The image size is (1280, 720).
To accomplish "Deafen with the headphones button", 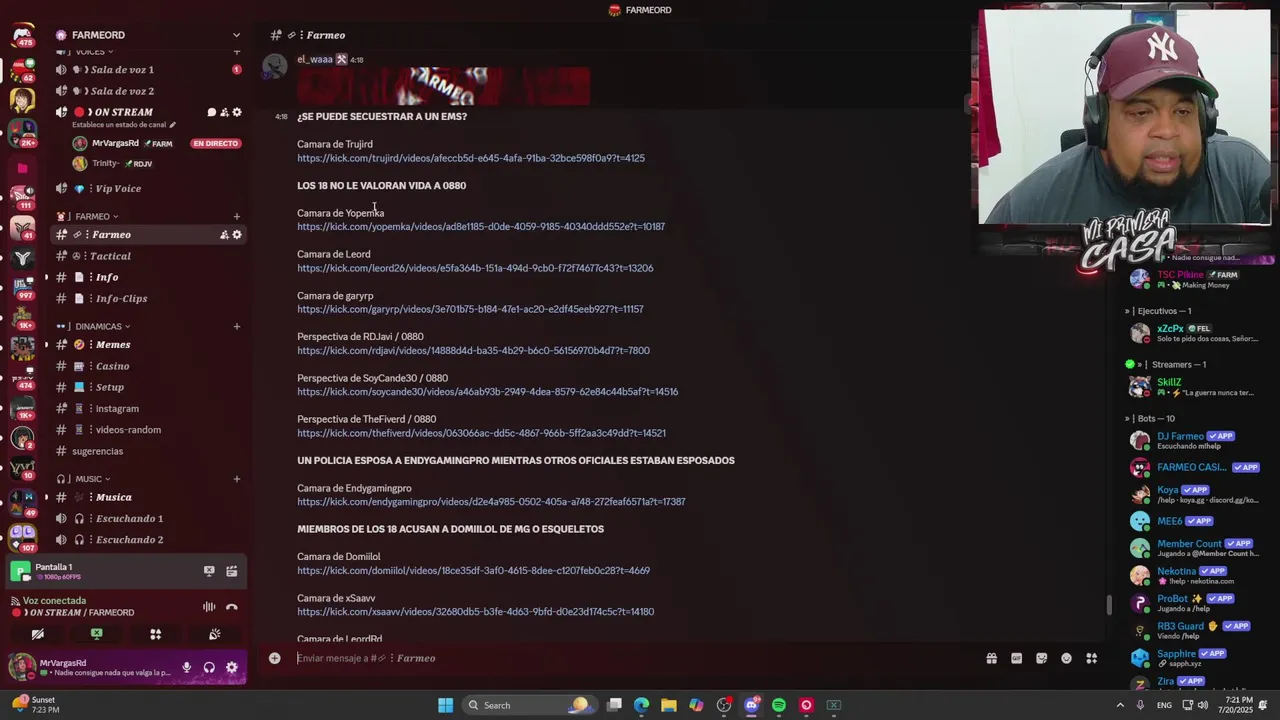I will [209, 667].
